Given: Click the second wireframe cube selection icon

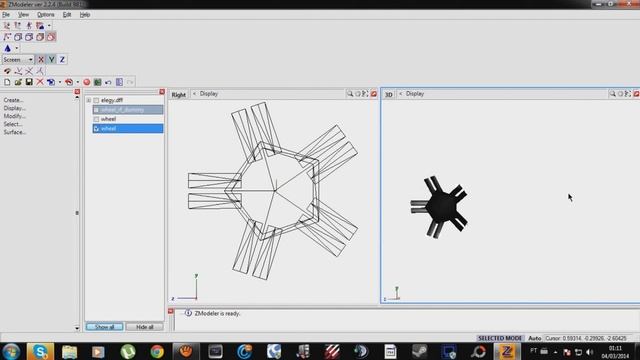Looking at the screenshot, I should [x=29, y=37].
